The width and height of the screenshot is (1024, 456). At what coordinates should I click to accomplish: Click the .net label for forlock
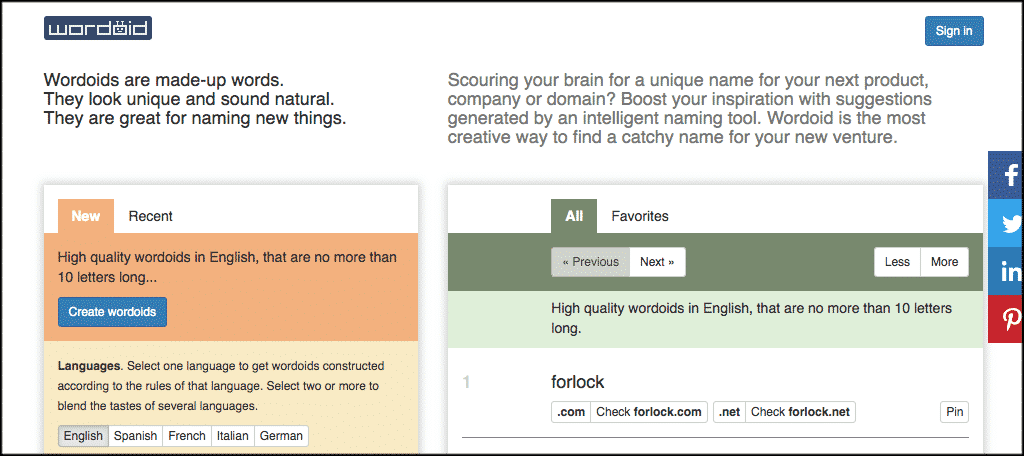[x=729, y=412]
